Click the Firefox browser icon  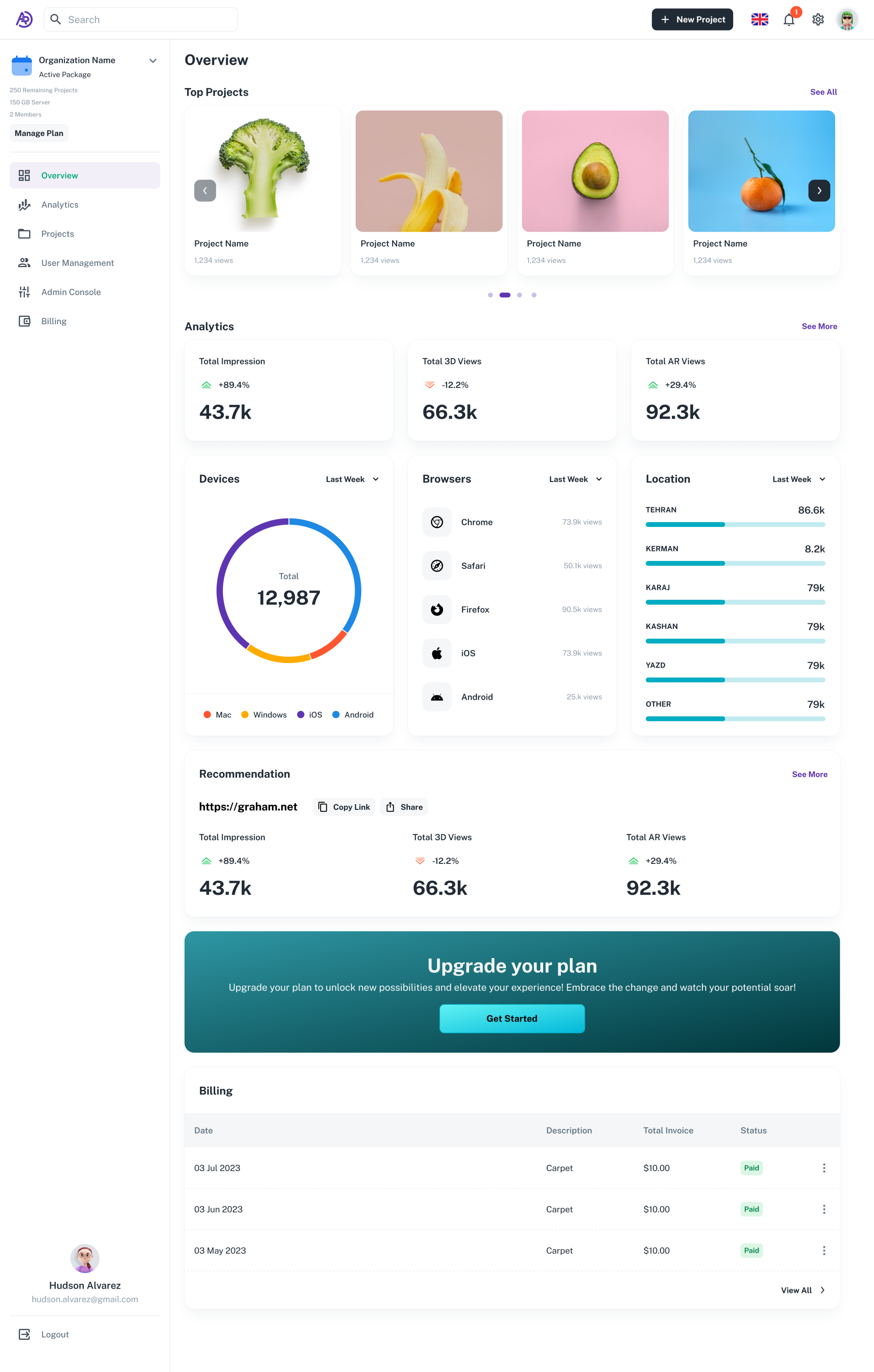[x=437, y=610]
